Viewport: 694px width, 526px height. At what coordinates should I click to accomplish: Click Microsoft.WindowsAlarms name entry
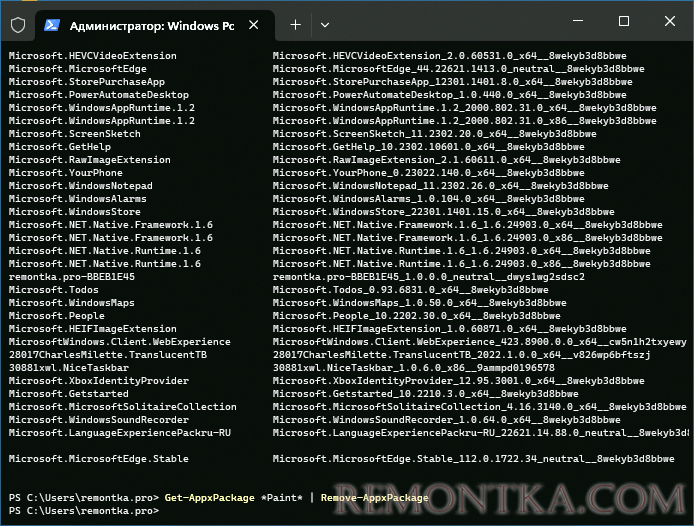(77, 199)
